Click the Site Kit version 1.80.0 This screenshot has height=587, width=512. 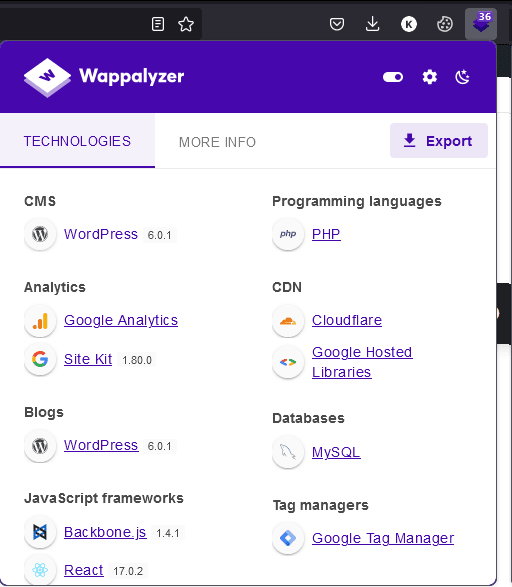[x=137, y=360]
